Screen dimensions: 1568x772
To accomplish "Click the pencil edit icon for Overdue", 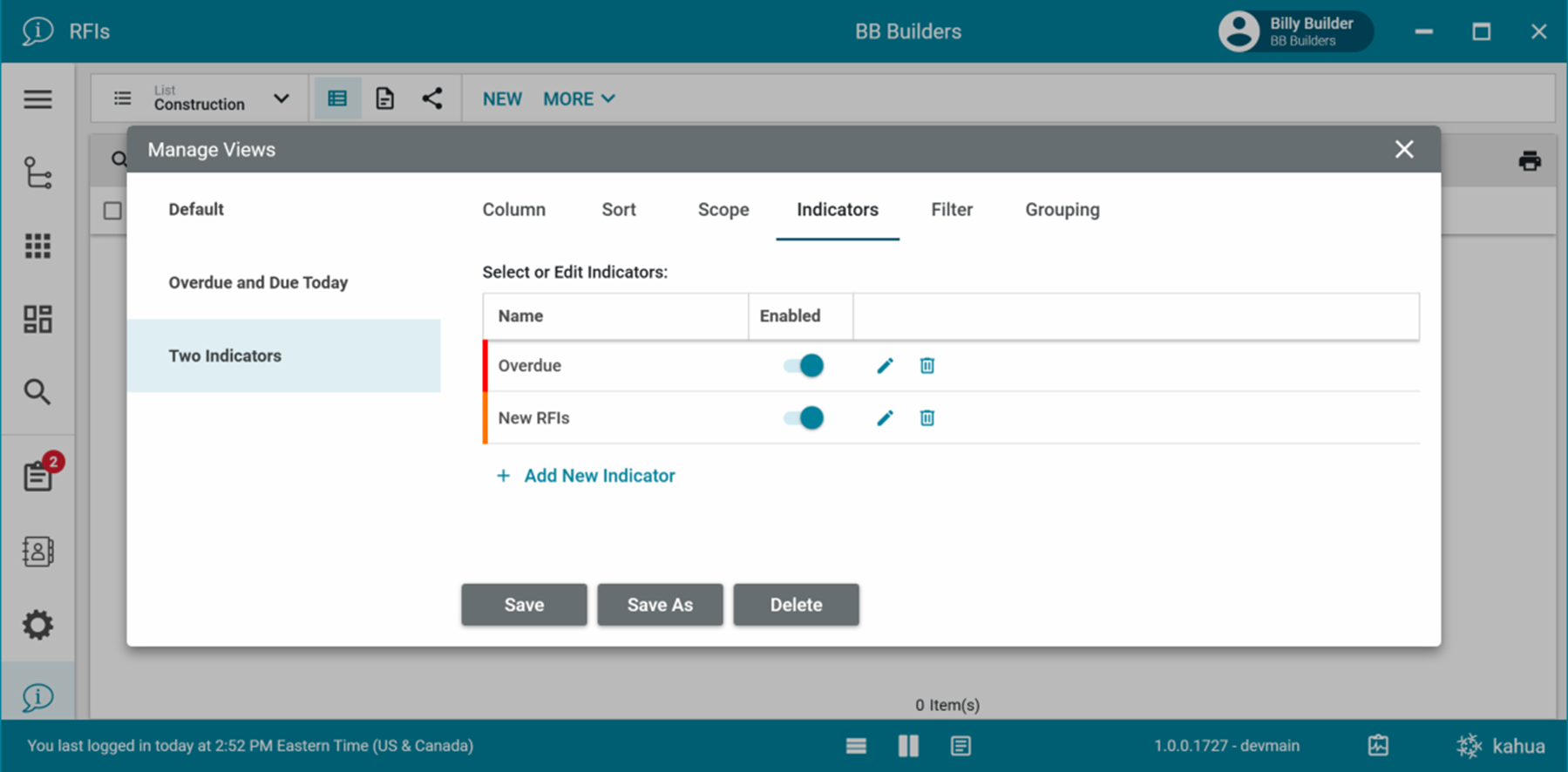I will pyautogui.click(x=885, y=366).
